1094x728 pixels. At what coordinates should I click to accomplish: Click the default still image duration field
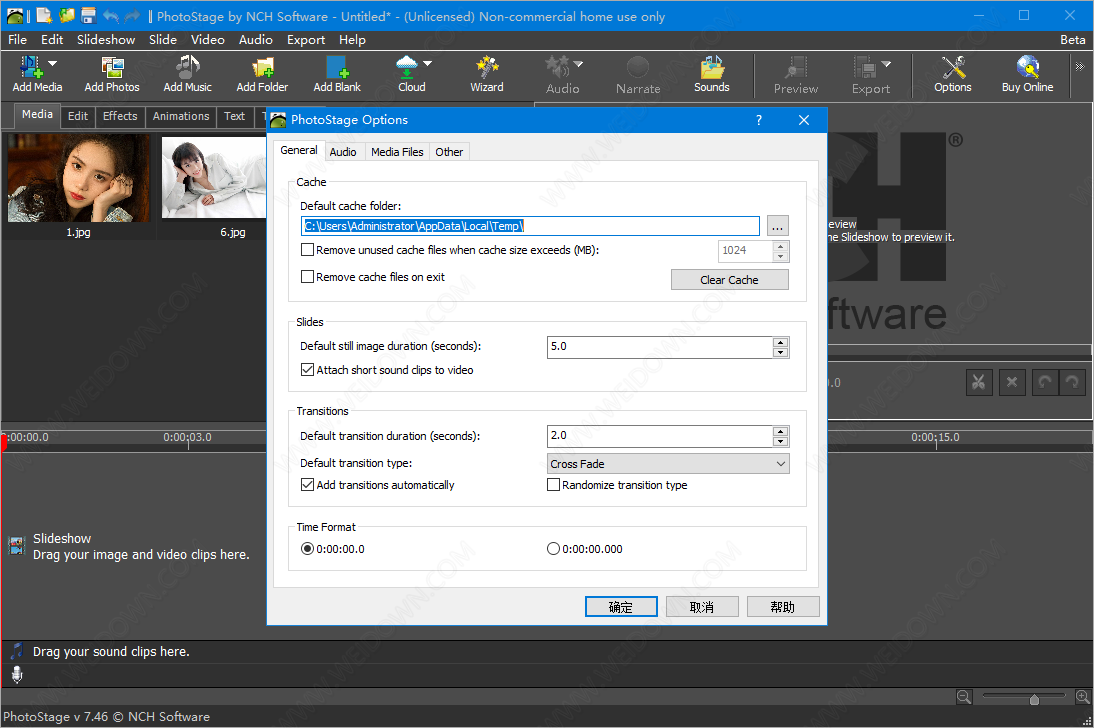click(660, 347)
